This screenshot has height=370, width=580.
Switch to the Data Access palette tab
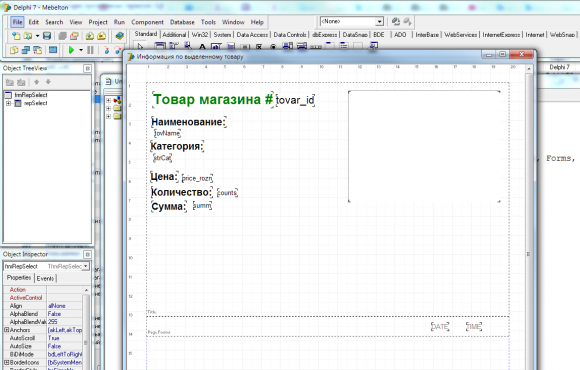pyautogui.click(x=252, y=35)
